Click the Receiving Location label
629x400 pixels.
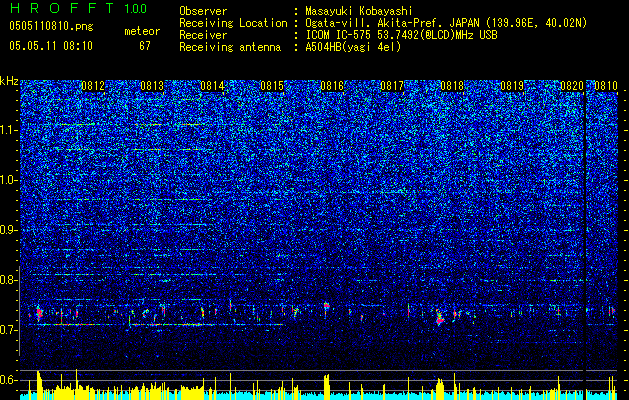pyautogui.click(x=233, y=23)
